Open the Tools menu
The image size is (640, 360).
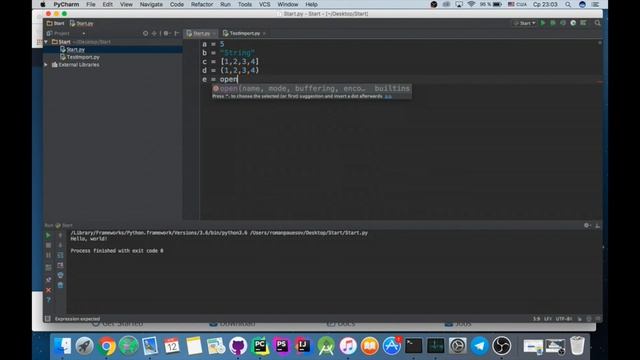tap(244, 4)
